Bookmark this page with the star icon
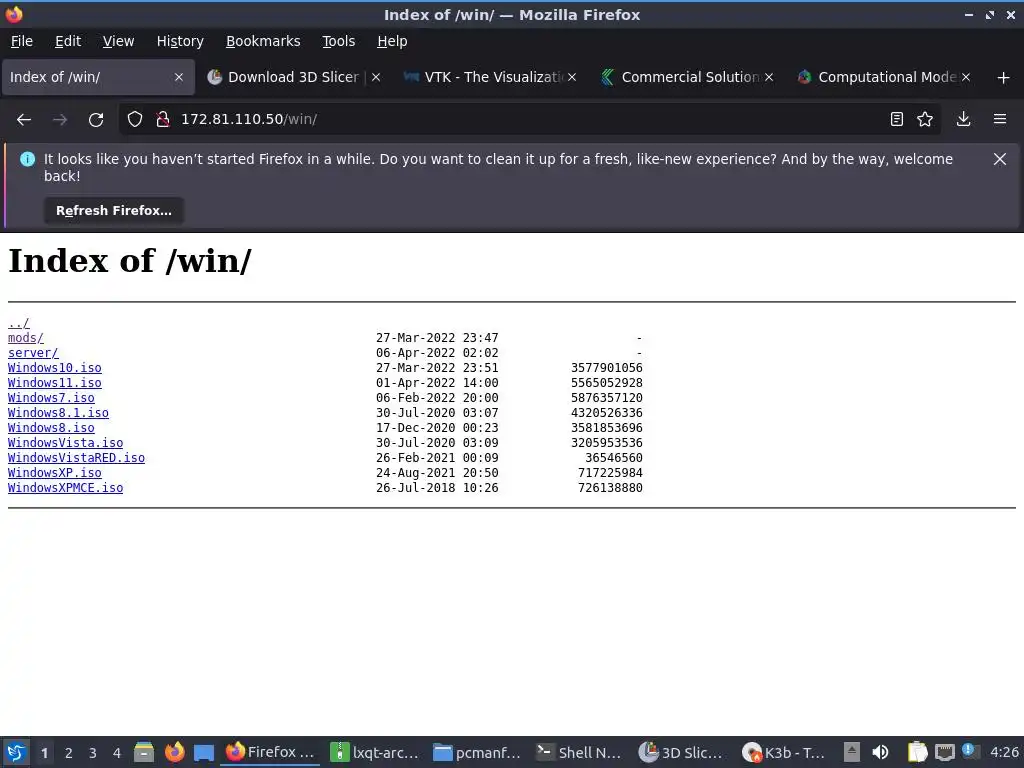This screenshot has width=1024, height=768. point(925,119)
